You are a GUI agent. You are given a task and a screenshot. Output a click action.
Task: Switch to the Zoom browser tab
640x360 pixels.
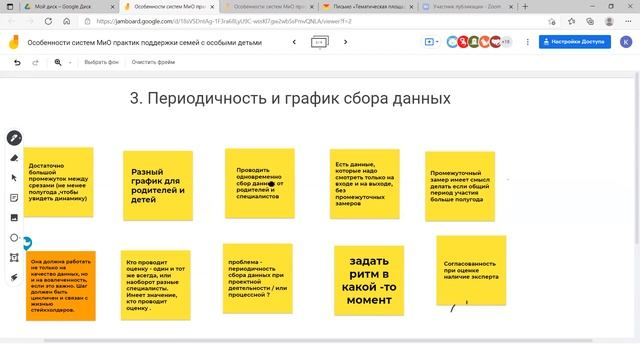pyautogui.click(x=467, y=7)
